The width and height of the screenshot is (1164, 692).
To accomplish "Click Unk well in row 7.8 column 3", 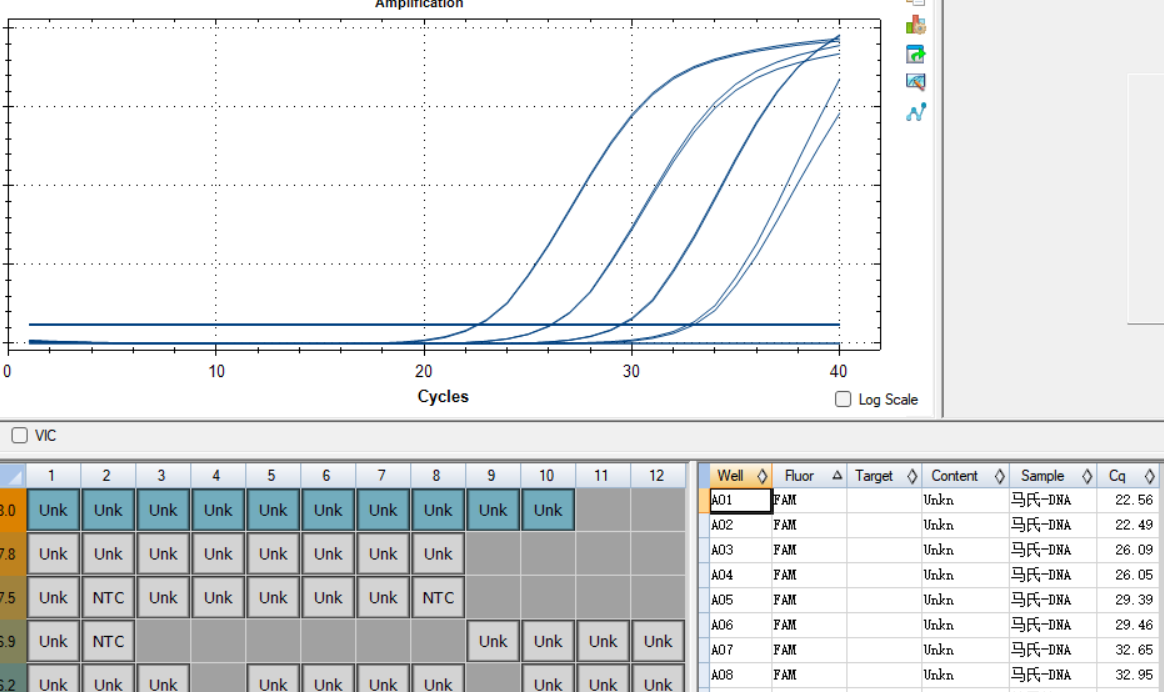I will 163,554.
